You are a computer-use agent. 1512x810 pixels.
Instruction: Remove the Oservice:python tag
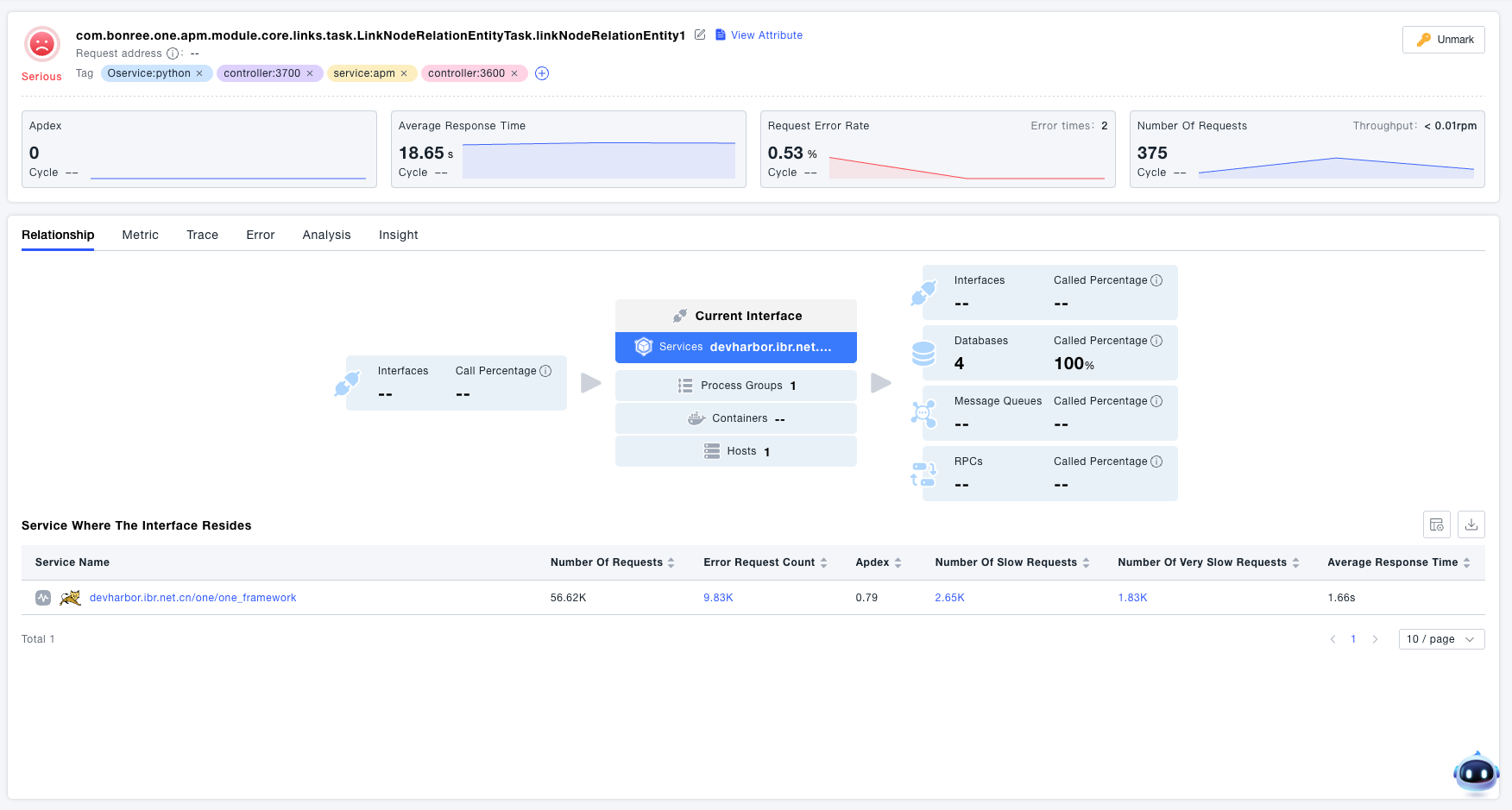point(199,73)
